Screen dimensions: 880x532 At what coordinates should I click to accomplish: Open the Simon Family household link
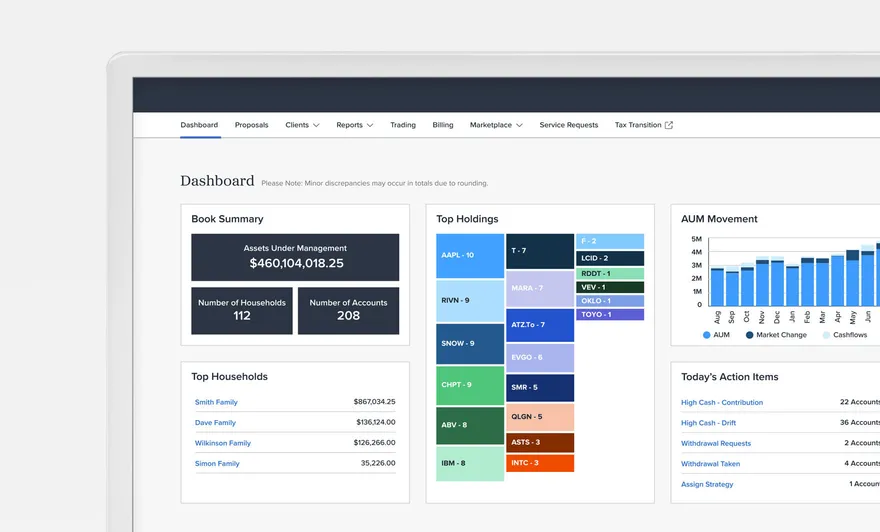tap(217, 464)
